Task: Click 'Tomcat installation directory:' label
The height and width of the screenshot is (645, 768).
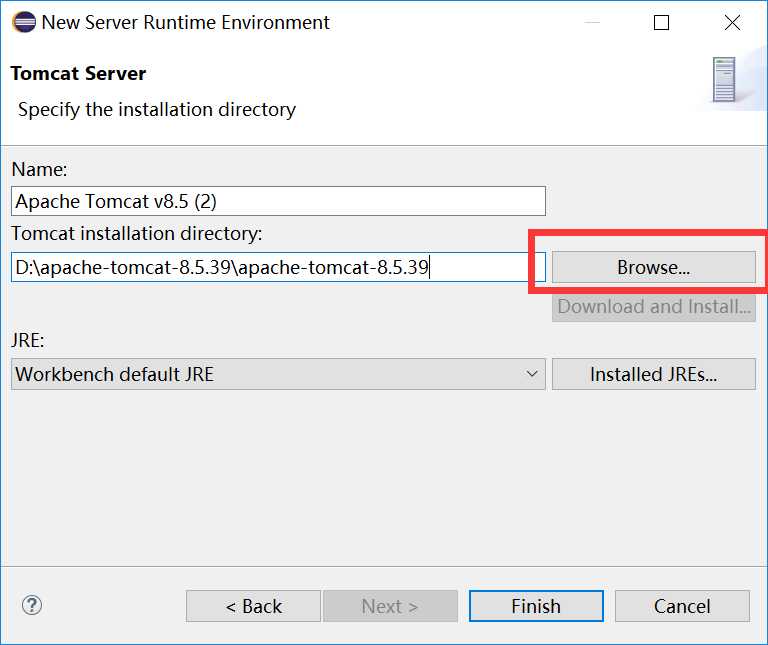Action: pos(137,234)
